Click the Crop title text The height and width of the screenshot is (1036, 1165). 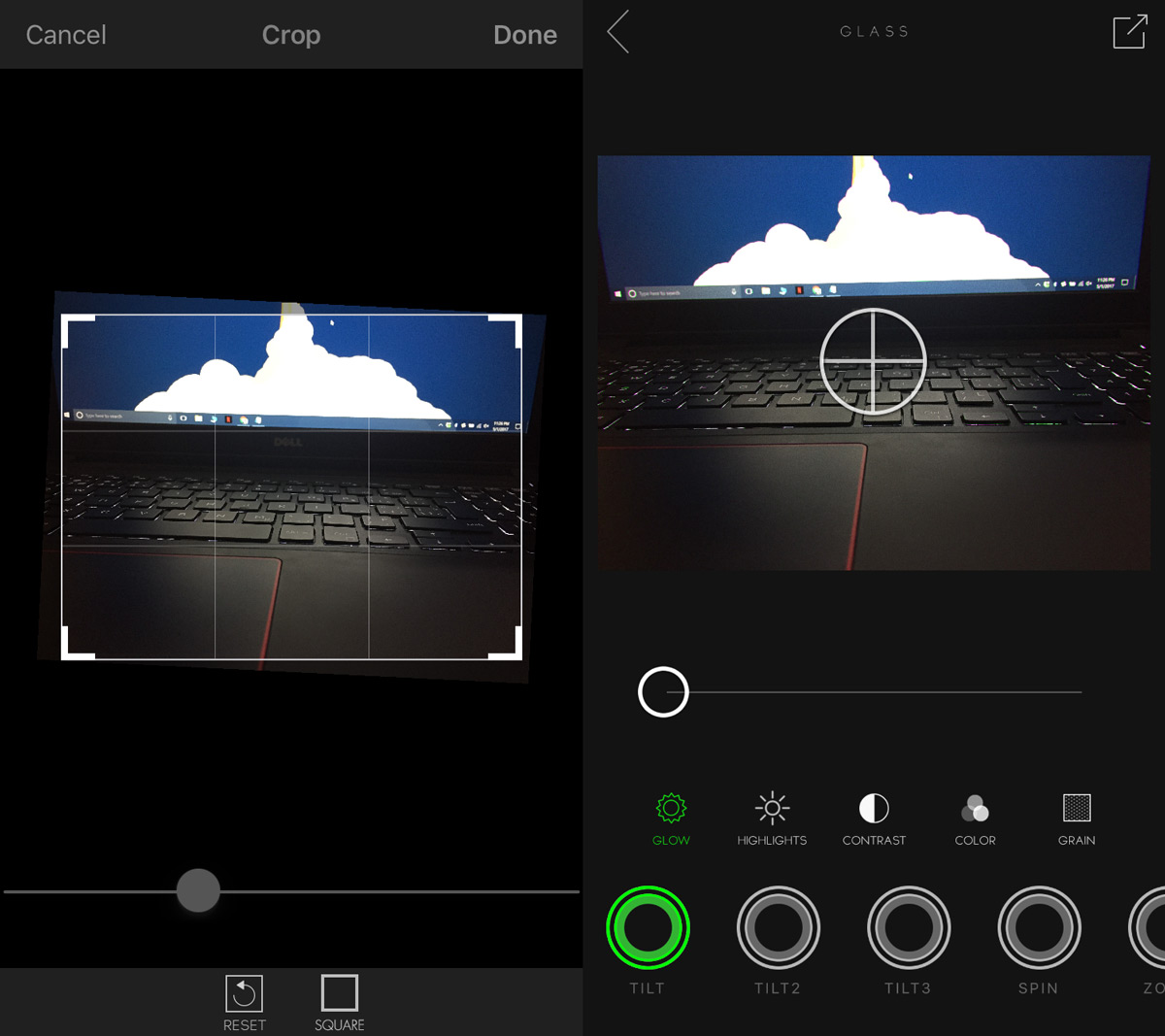(291, 35)
